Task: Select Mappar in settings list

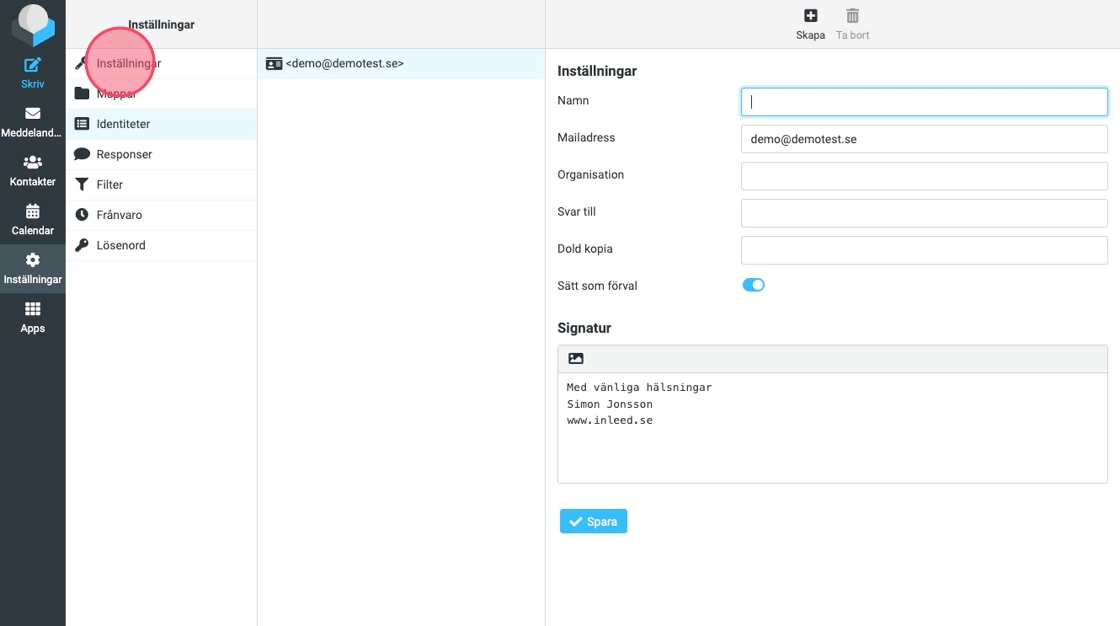Action: 116,94
